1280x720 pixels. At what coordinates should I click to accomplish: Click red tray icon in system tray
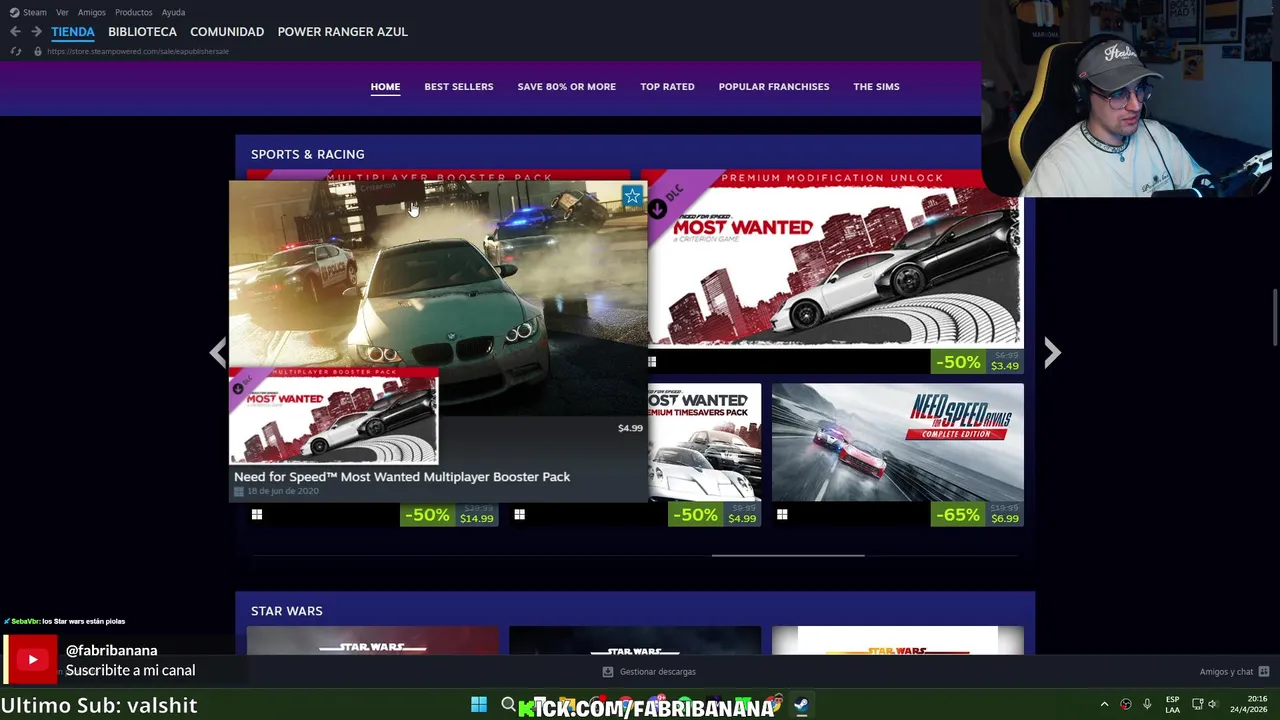pyautogui.click(x=1126, y=705)
